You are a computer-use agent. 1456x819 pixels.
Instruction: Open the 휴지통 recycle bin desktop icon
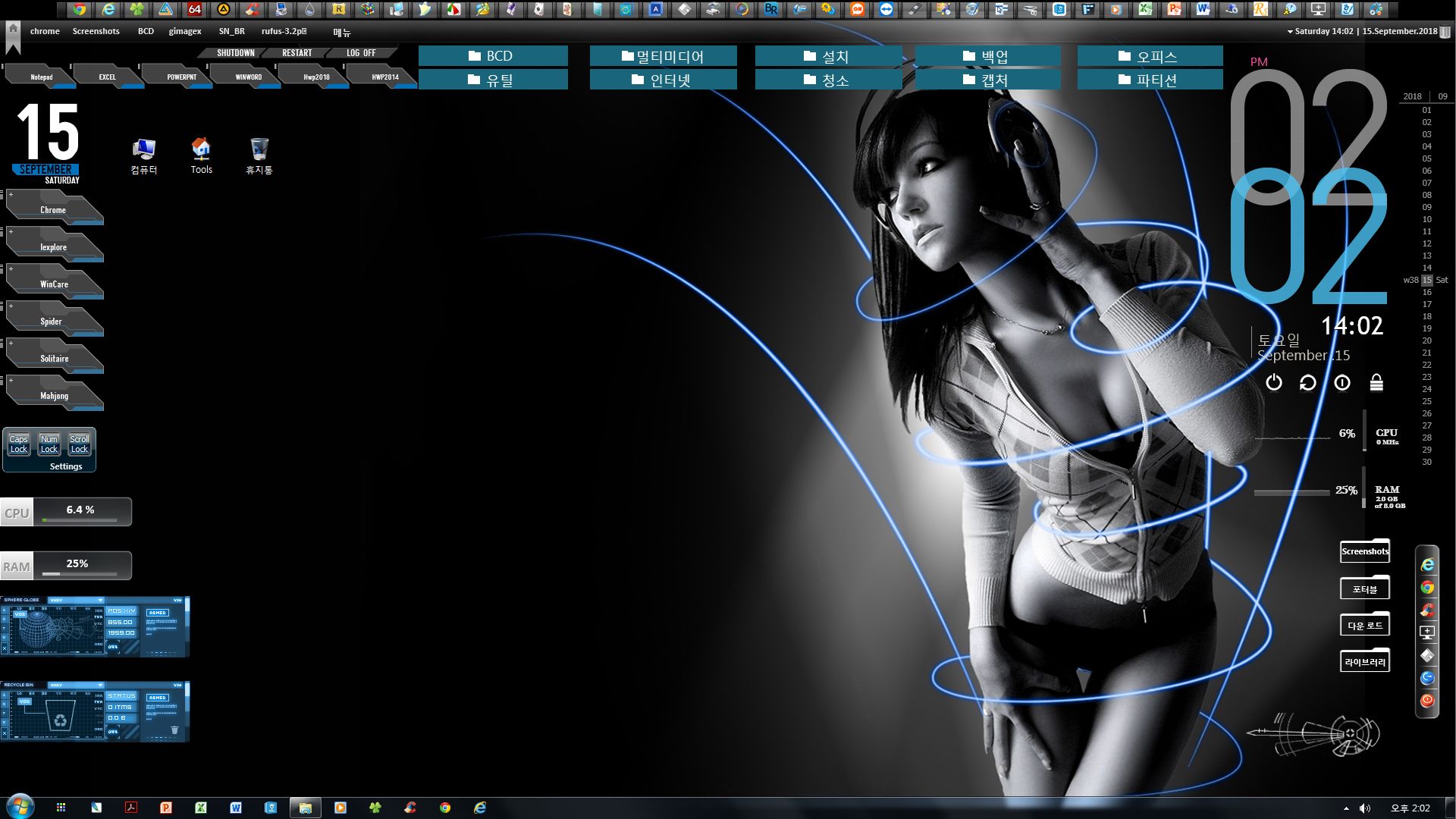point(259,156)
